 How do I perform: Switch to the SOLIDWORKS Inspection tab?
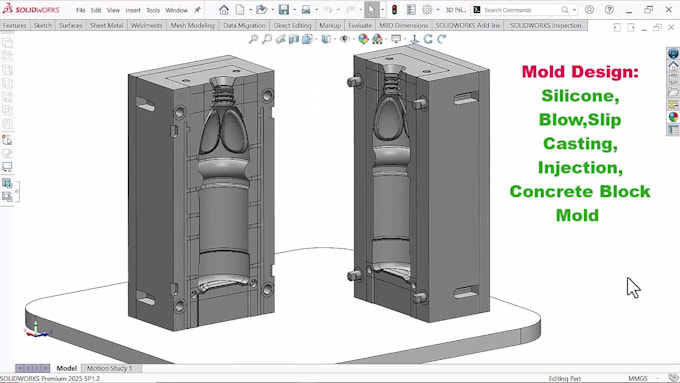tap(546, 26)
